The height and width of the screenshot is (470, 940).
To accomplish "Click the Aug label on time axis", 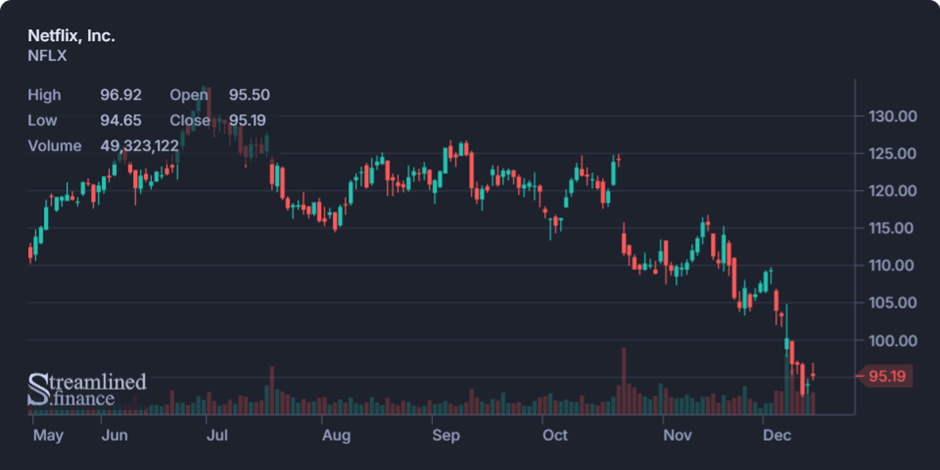I will pyautogui.click(x=336, y=435).
